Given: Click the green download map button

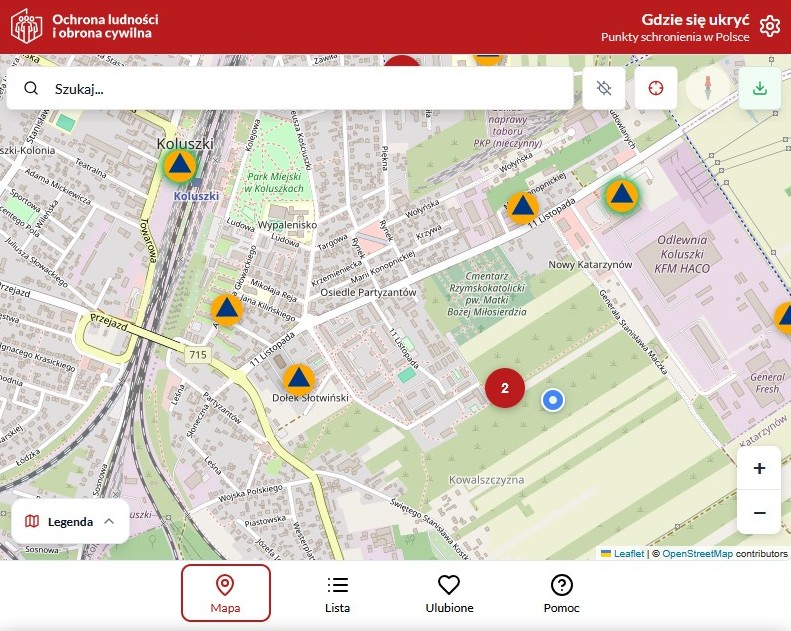Looking at the screenshot, I should 760,88.
